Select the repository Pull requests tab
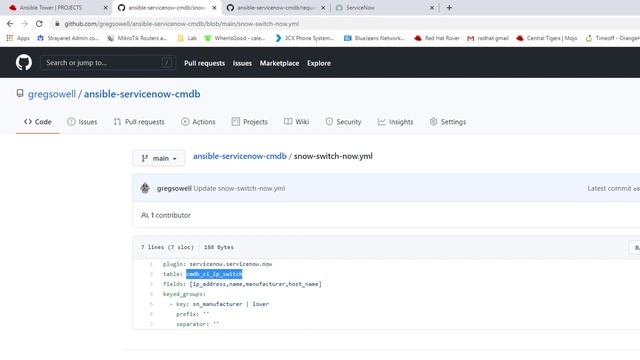This screenshot has width=640, height=360. coord(139,122)
